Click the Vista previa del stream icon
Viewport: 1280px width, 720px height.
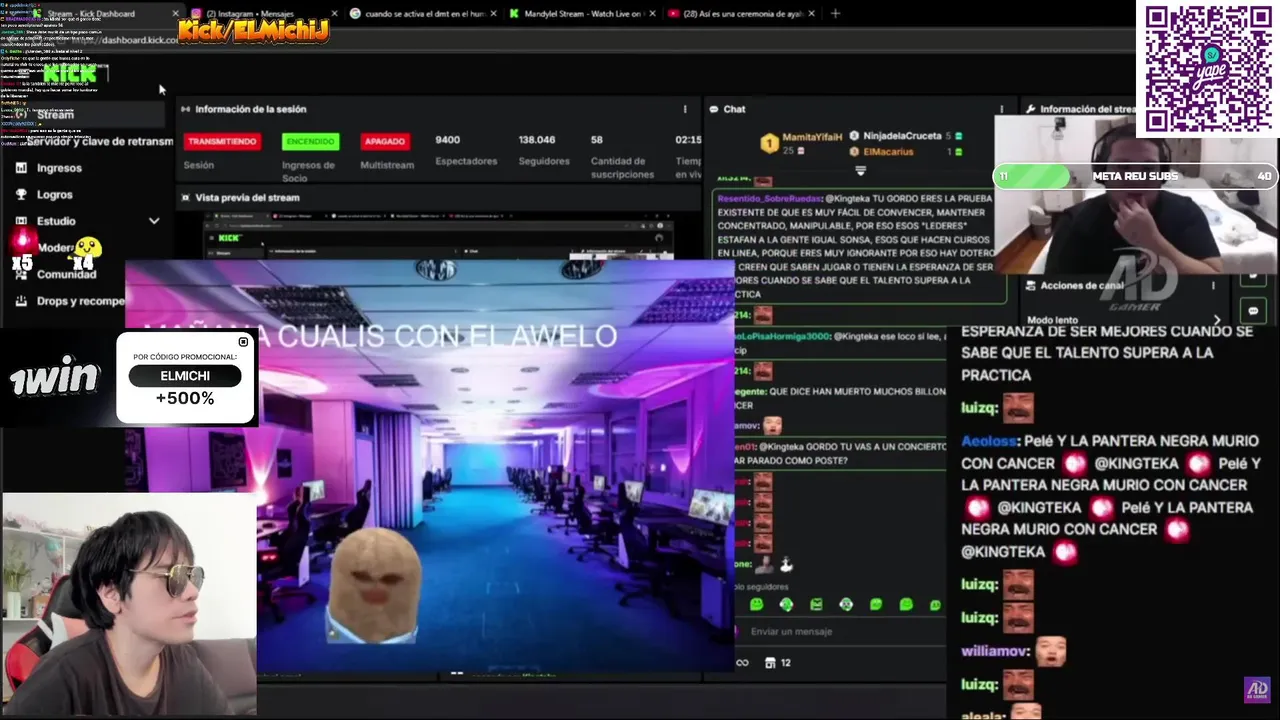point(185,198)
